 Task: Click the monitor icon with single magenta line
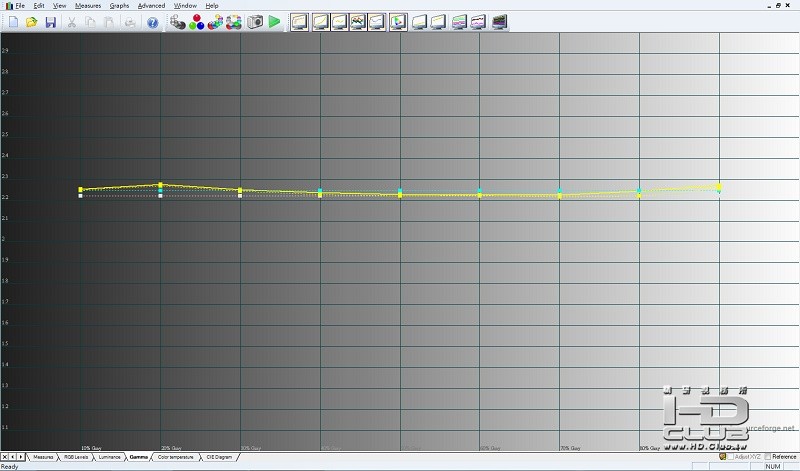click(479, 22)
